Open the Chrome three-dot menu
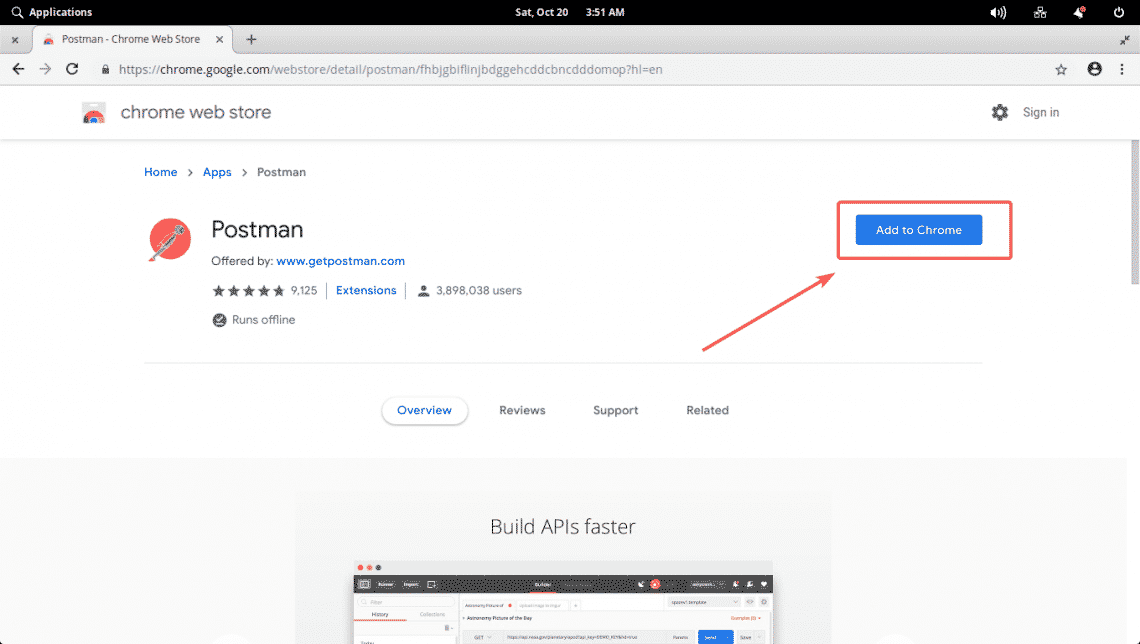This screenshot has width=1140, height=644. tap(1122, 69)
